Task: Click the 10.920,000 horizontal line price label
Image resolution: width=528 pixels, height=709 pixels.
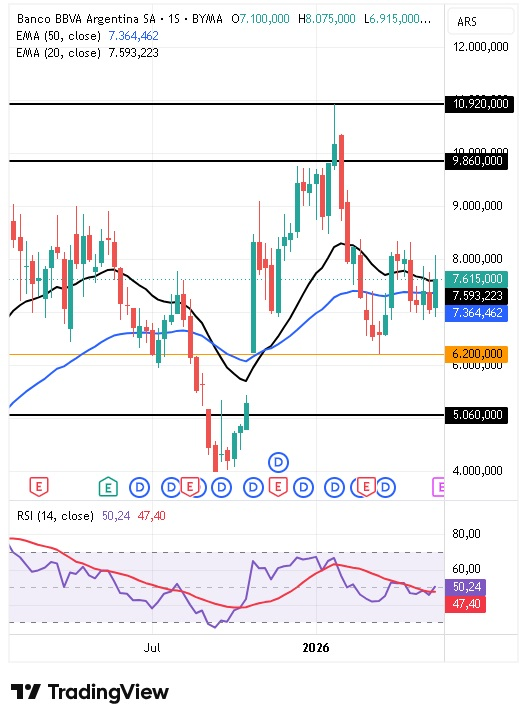Action: [480, 104]
